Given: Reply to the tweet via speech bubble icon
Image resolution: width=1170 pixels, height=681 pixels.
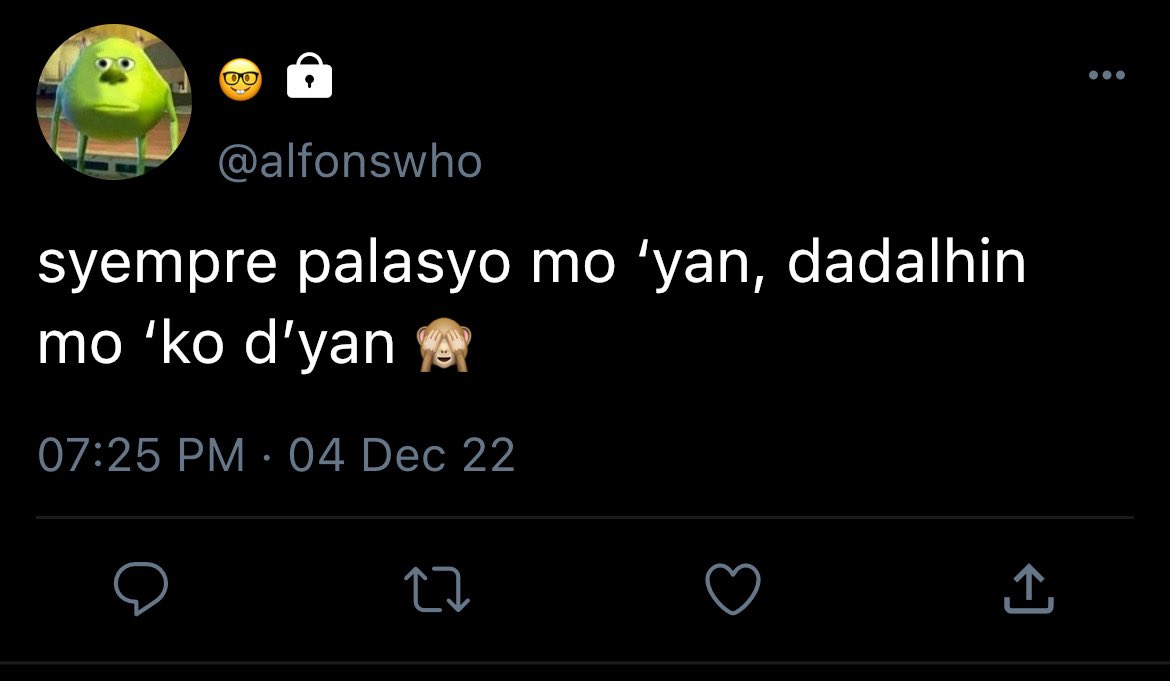Looking at the screenshot, I should tap(141, 589).
